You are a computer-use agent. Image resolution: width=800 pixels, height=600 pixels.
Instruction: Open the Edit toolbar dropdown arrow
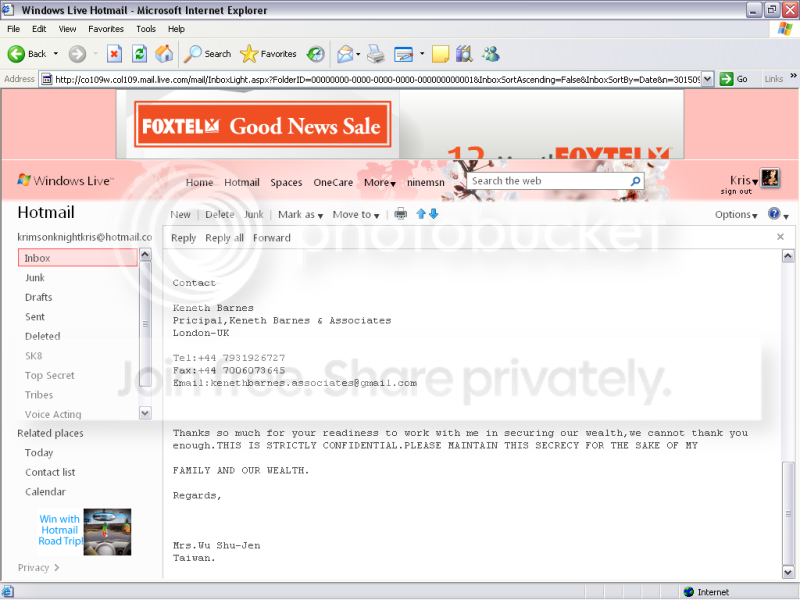pyautogui.click(x=422, y=54)
